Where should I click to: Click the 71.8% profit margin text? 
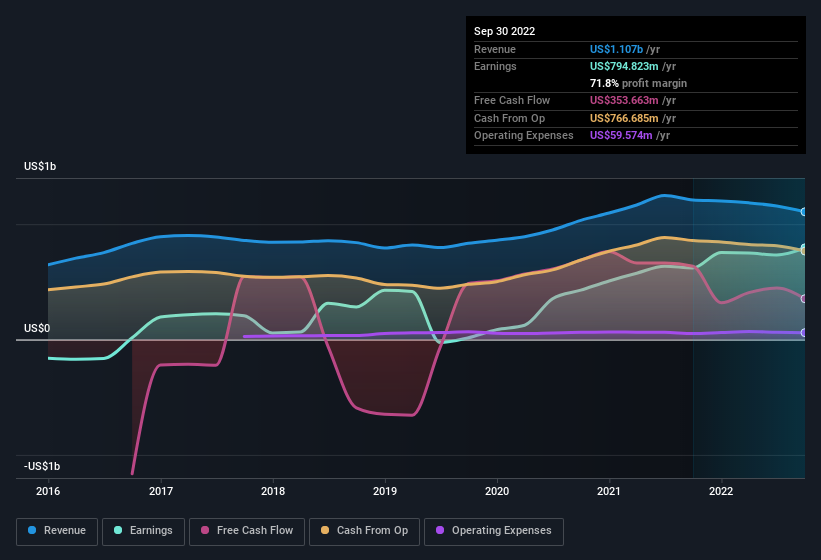[638, 83]
